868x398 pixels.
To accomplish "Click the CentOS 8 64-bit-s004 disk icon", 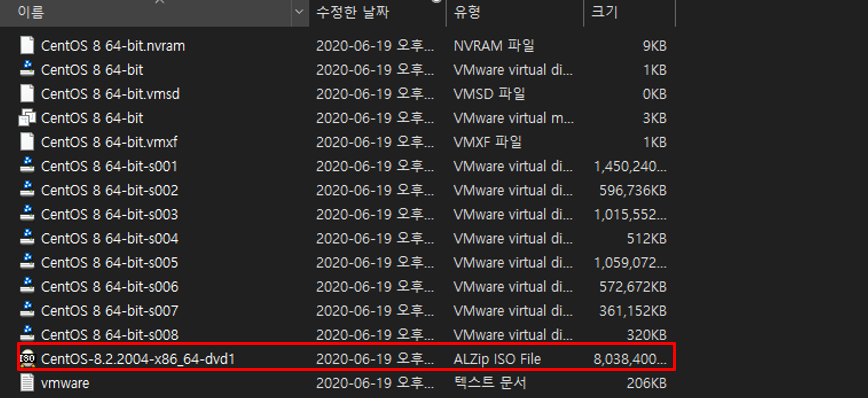I will [x=27, y=238].
